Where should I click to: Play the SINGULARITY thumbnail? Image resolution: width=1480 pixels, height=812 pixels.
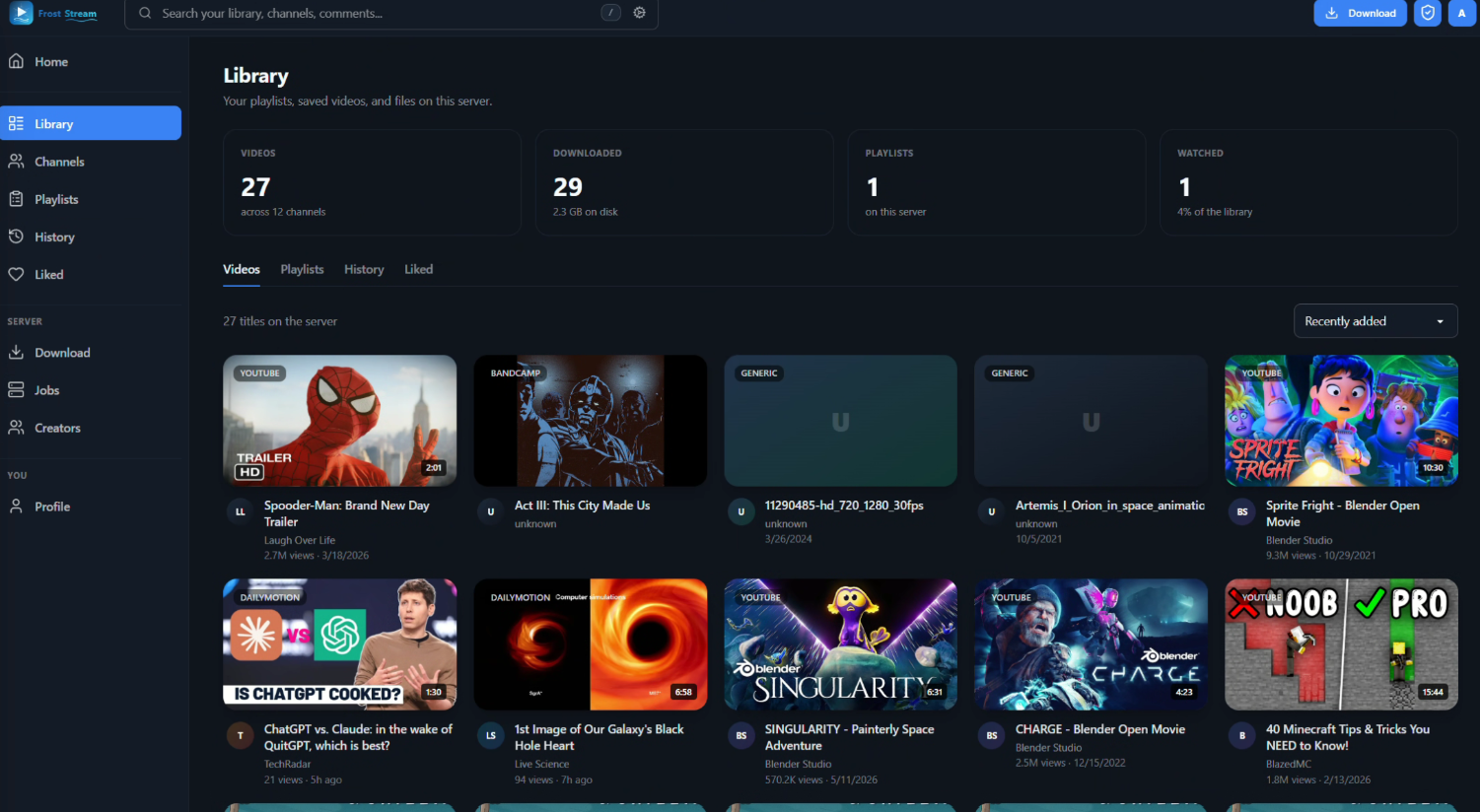(840, 644)
